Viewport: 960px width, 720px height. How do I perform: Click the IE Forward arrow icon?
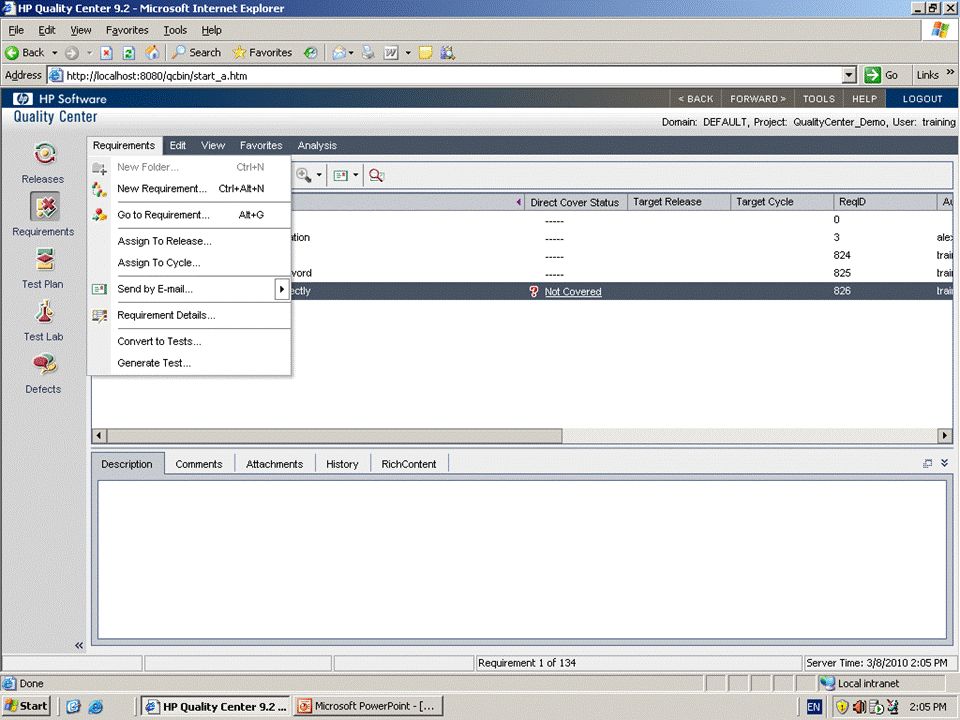pos(72,53)
